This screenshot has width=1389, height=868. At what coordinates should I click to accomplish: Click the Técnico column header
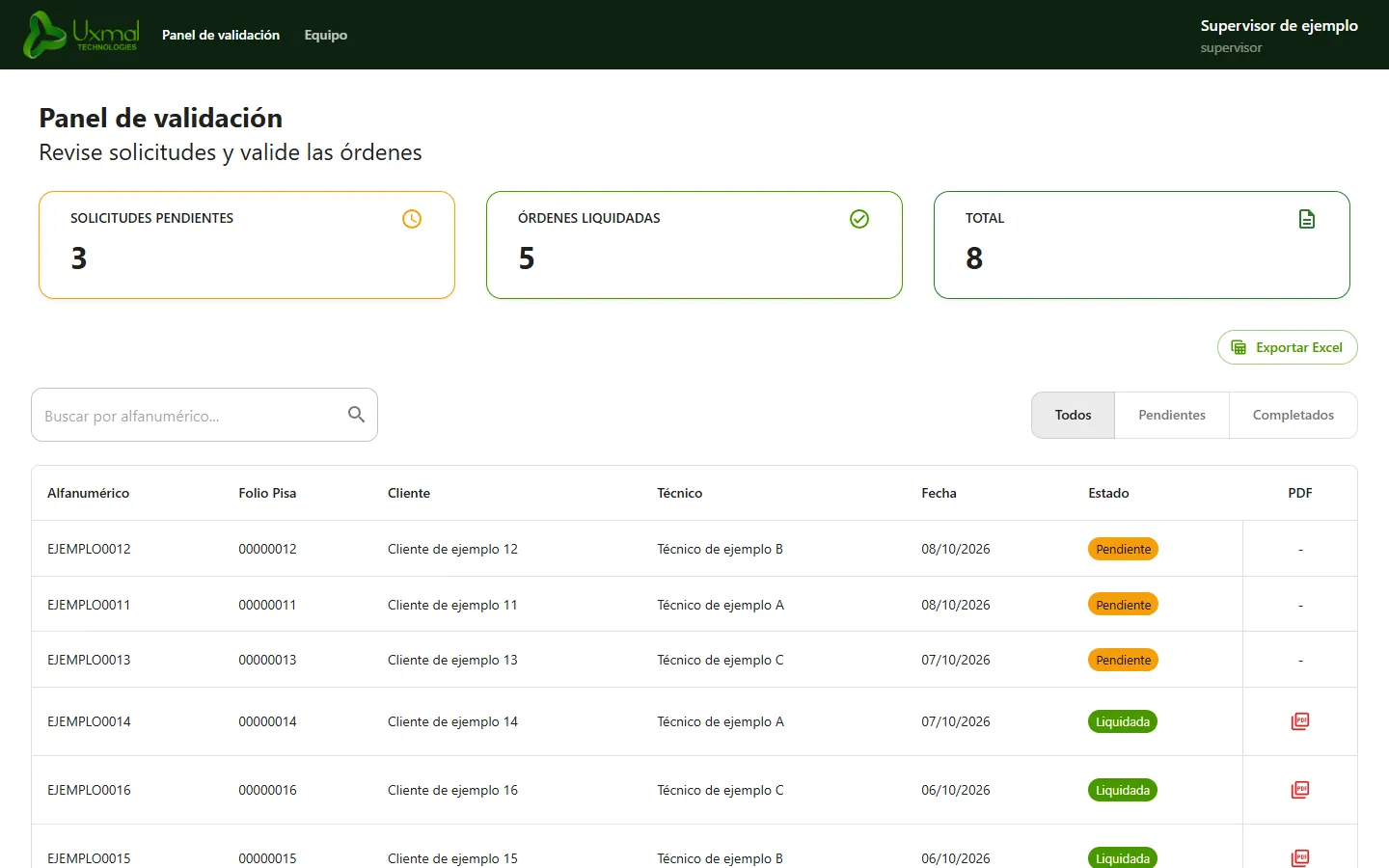680,493
